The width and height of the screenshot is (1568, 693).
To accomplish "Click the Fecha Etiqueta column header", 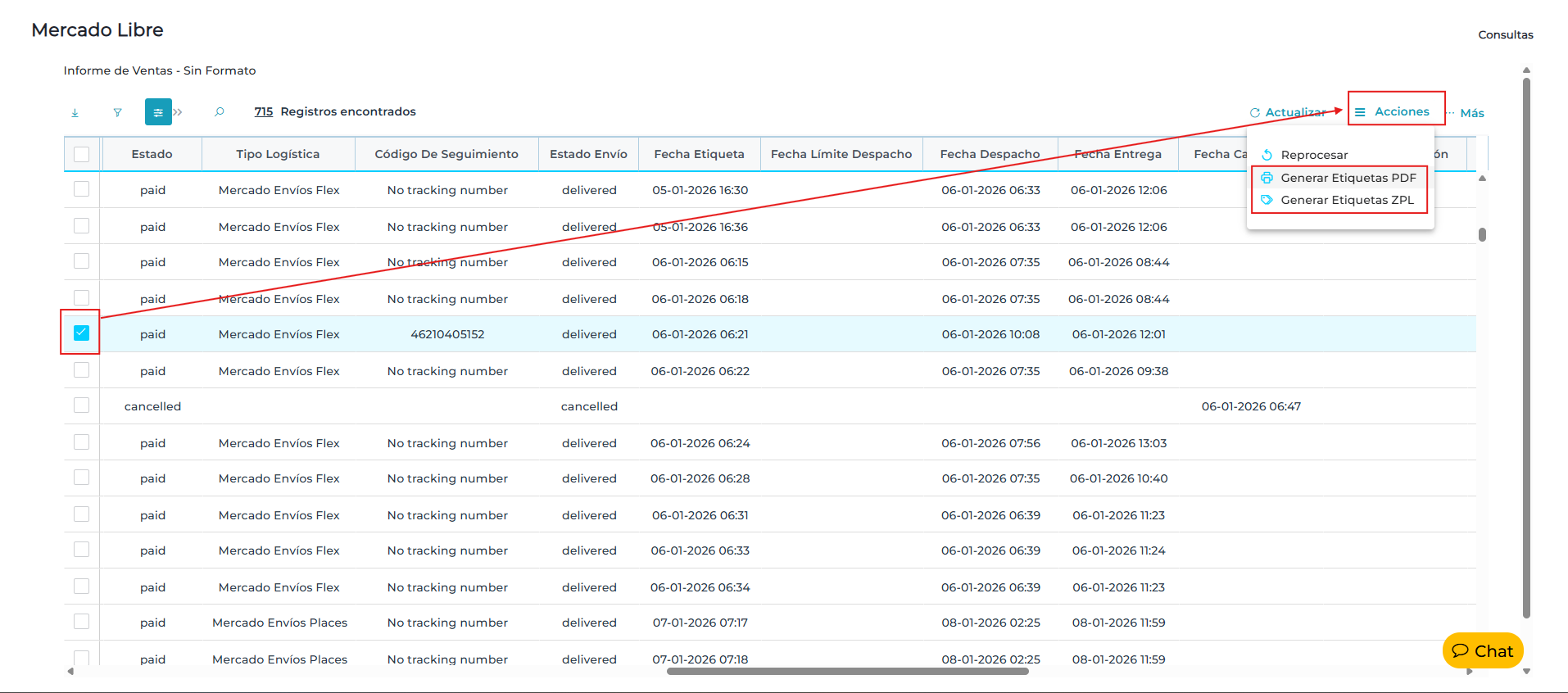I will (x=699, y=154).
